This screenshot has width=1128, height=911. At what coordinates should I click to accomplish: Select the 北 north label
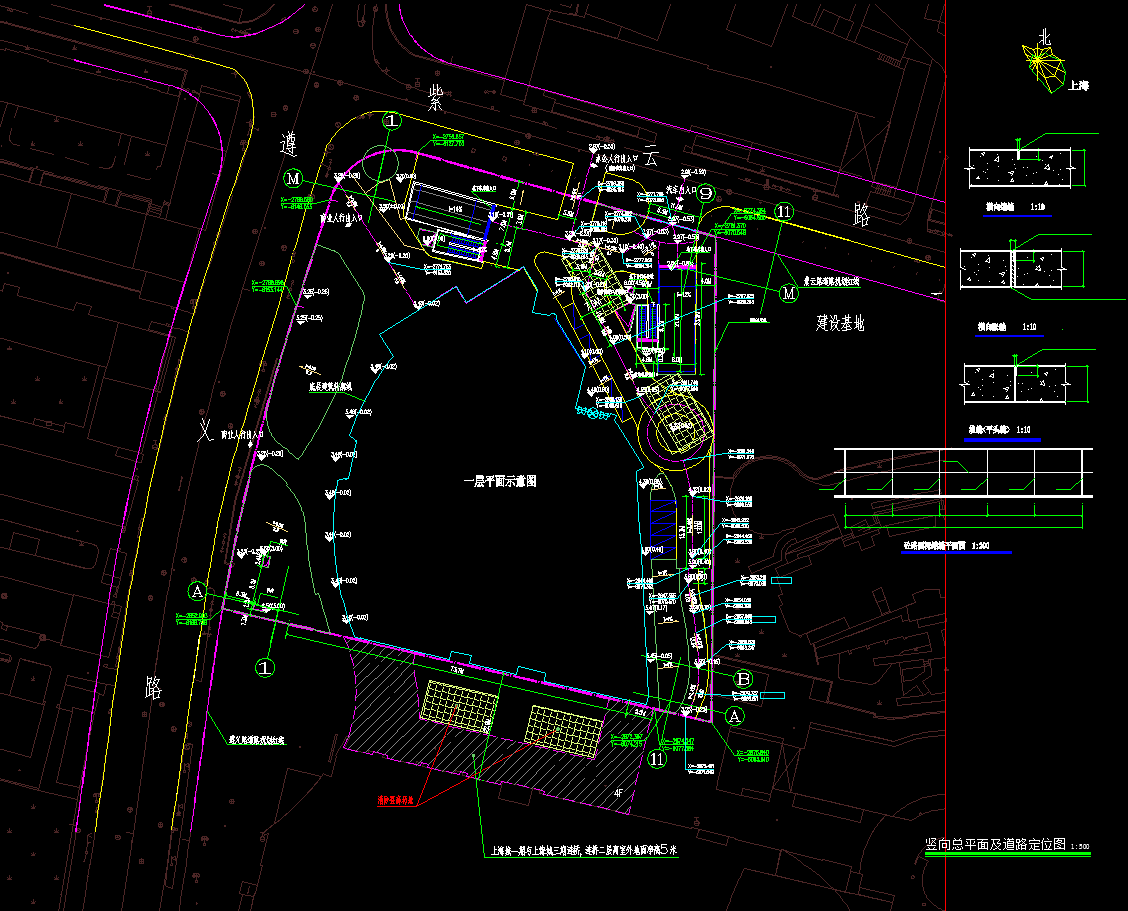pos(1045,37)
